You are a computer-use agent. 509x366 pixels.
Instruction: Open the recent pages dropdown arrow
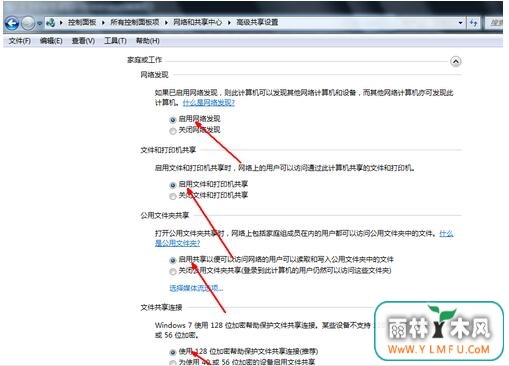pyautogui.click(x=39, y=23)
